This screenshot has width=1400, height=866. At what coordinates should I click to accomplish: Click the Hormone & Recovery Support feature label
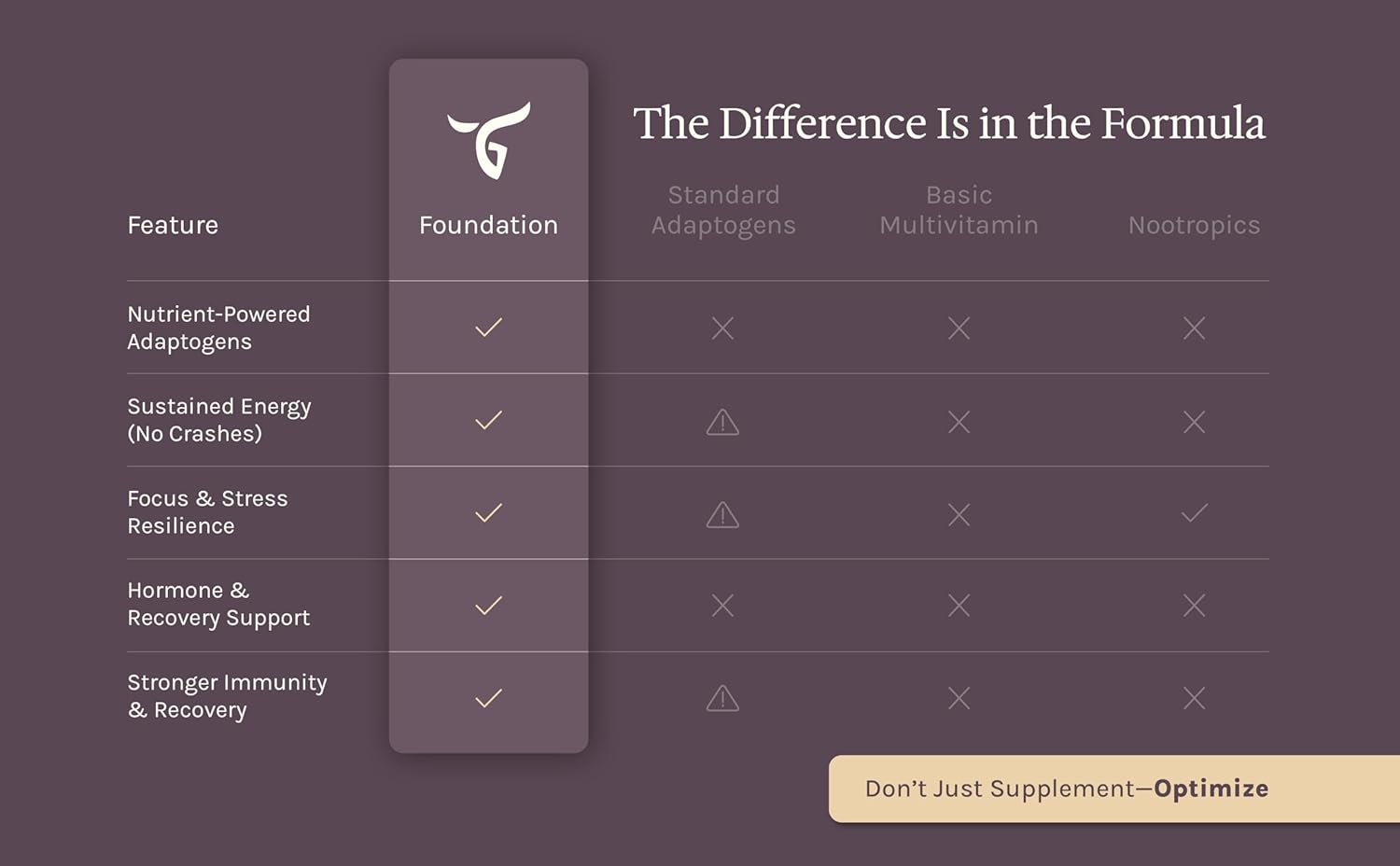pyautogui.click(x=218, y=605)
